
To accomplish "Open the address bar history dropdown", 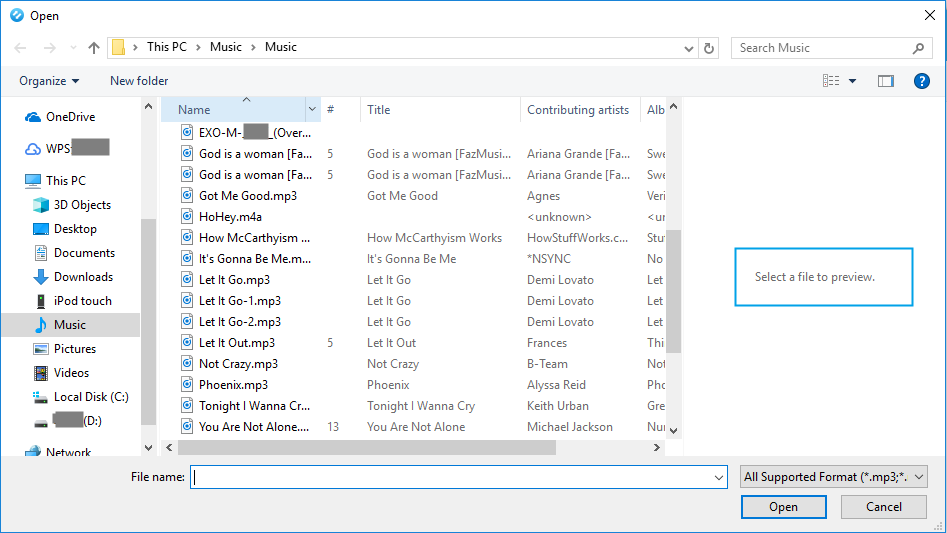I will [x=689, y=48].
